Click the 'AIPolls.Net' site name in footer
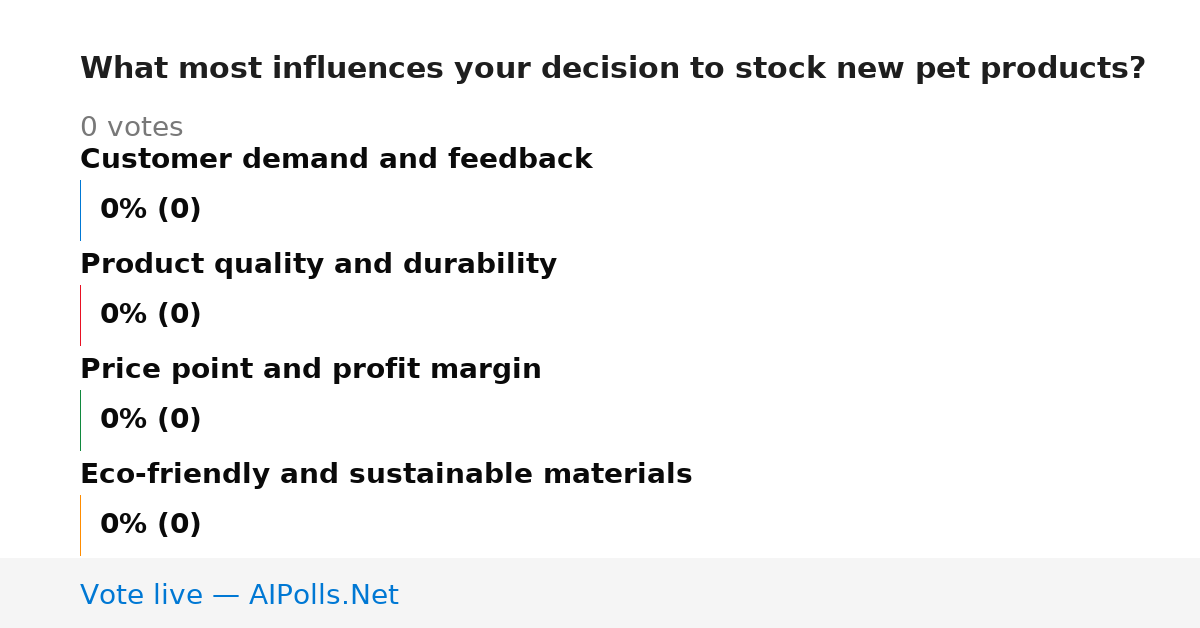 click(323, 596)
